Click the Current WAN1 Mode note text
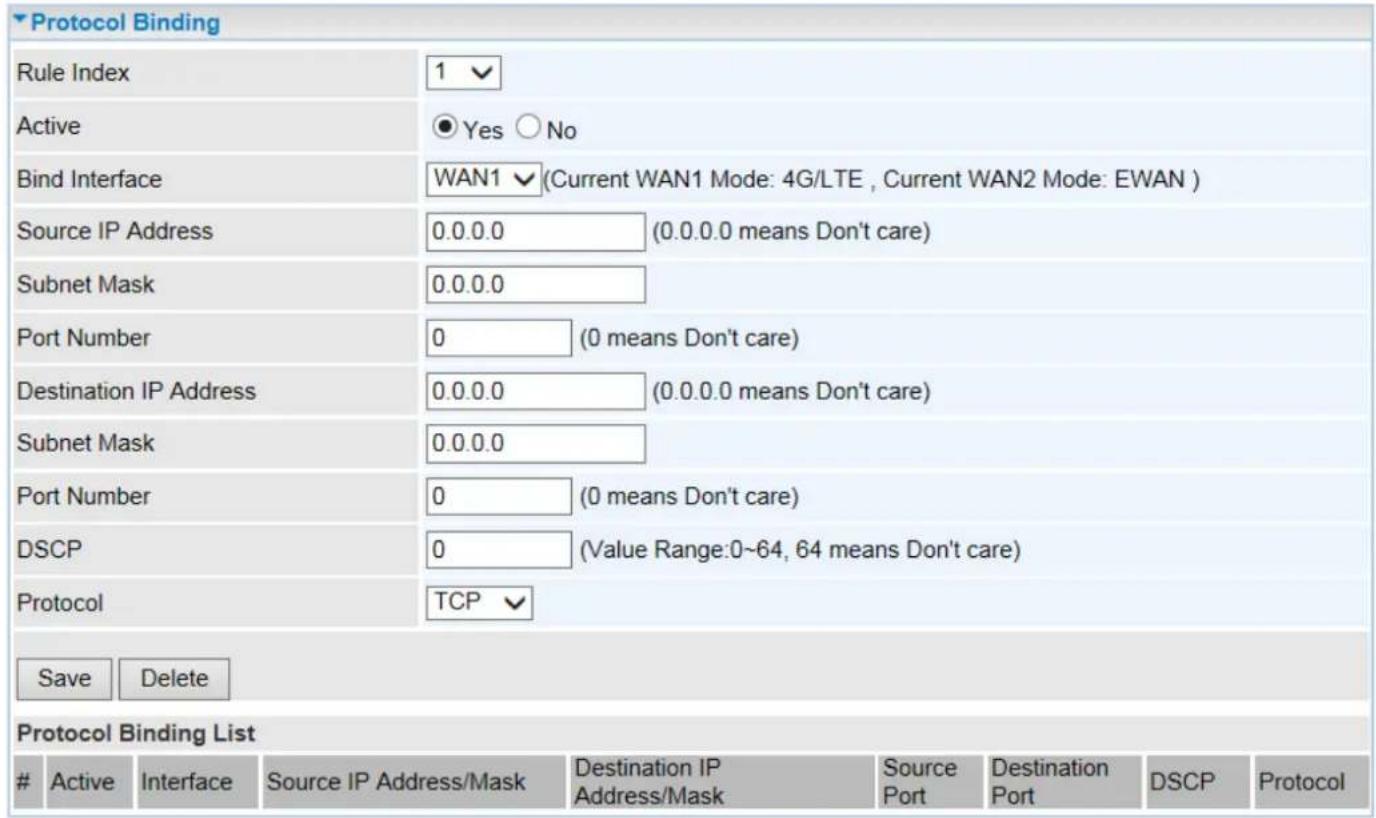The width and height of the screenshot is (1376, 818). click(x=871, y=181)
